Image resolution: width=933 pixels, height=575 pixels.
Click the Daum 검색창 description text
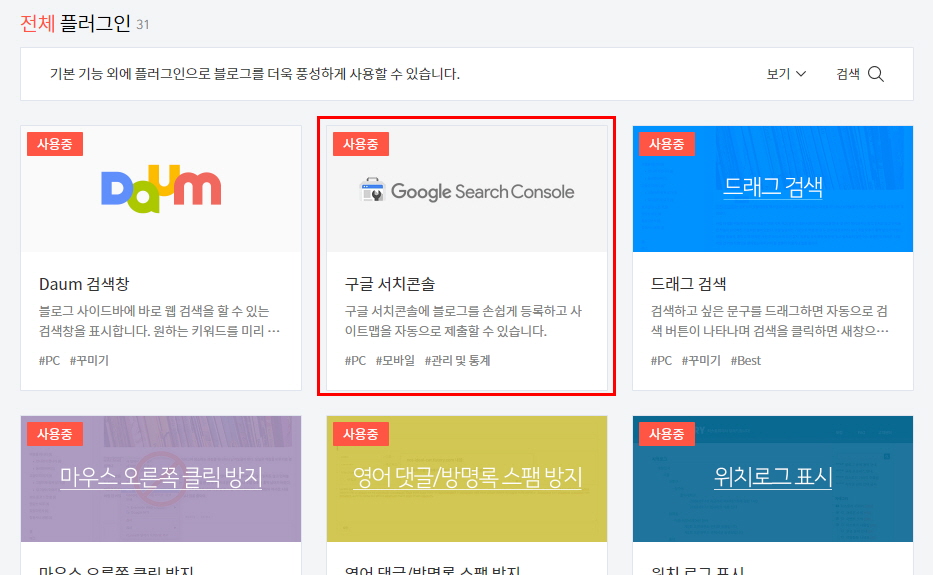click(159, 321)
